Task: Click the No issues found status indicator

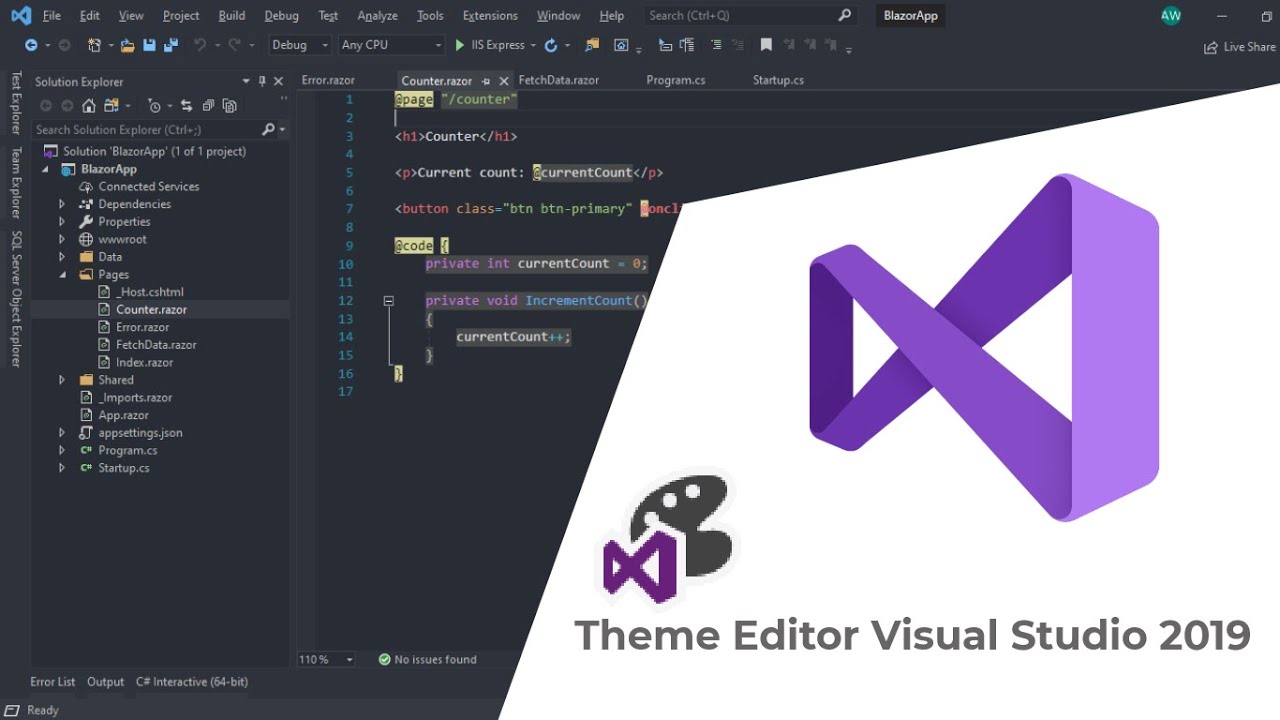Action: click(427, 660)
